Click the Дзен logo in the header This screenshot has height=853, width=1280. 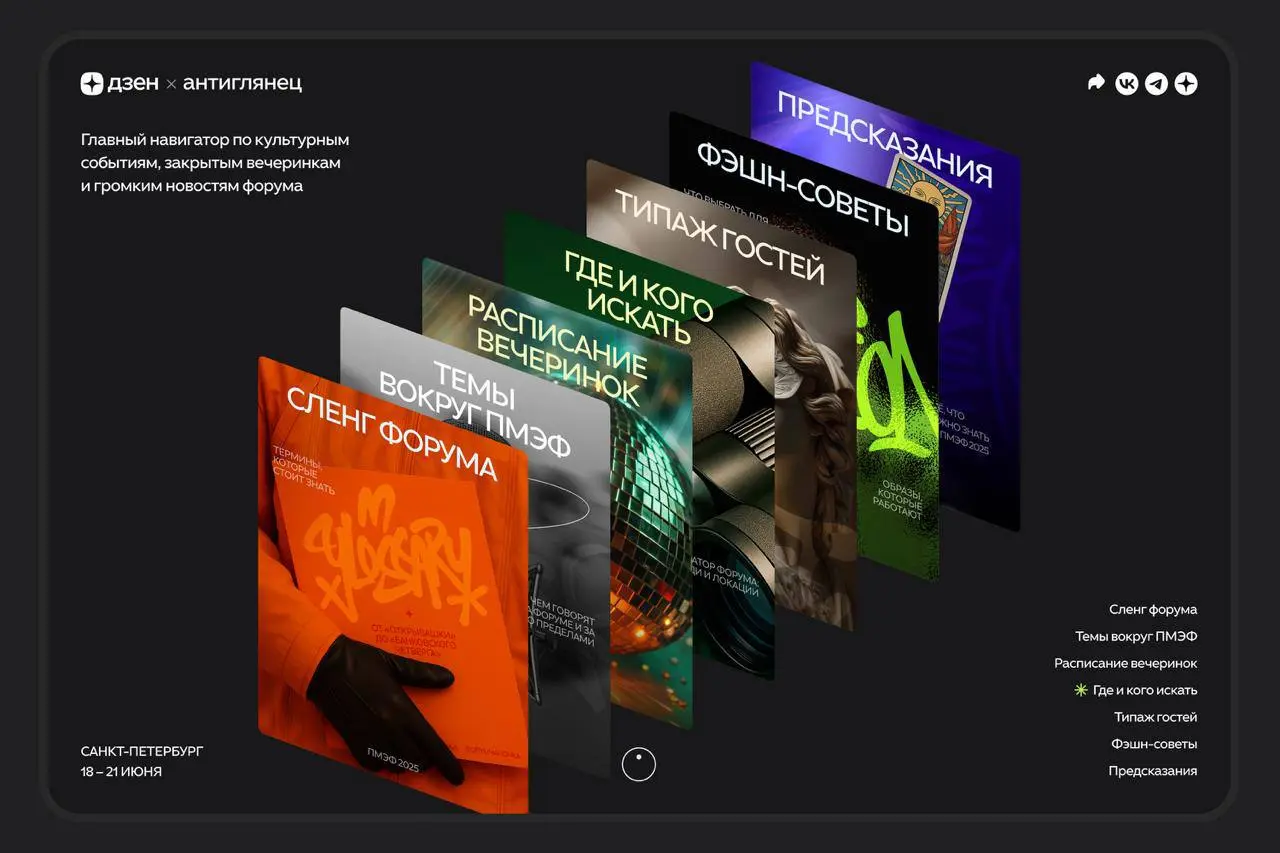pos(120,84)
